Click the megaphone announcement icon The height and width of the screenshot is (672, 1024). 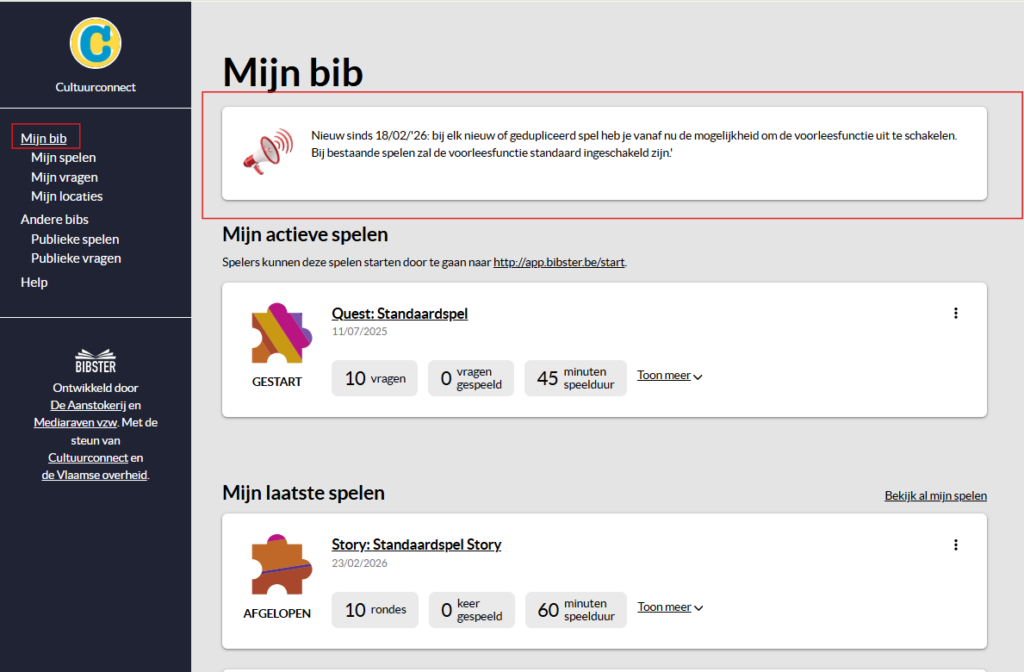pos(268,152)
